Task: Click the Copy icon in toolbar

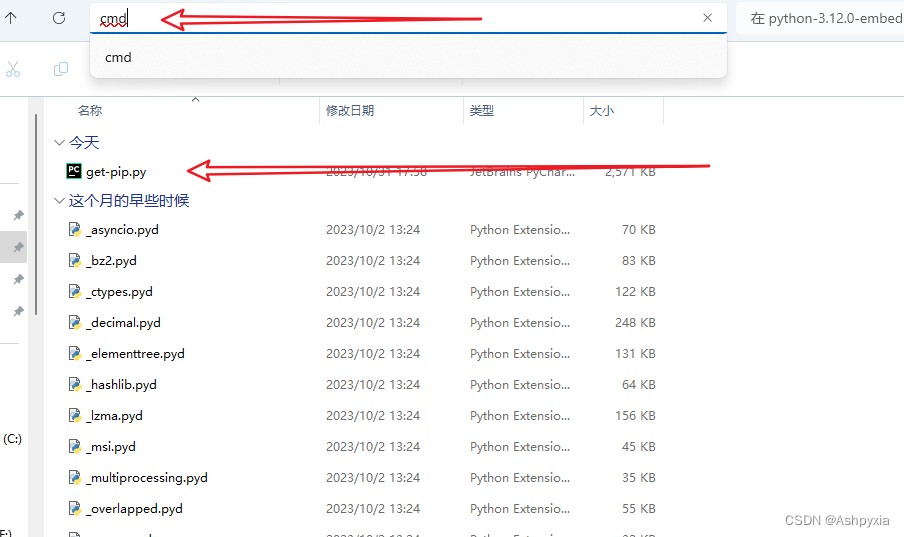Action: pyautogui.click(x=61, y=69)
